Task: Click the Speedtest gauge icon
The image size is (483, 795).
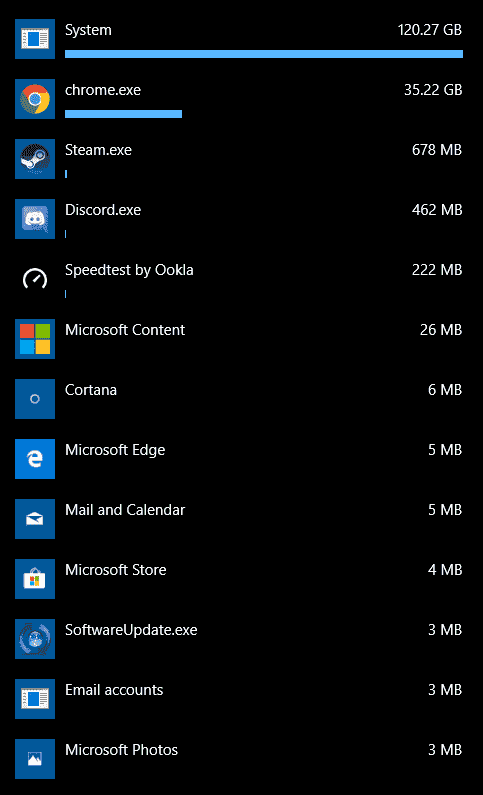Action: tap(35, 279)
